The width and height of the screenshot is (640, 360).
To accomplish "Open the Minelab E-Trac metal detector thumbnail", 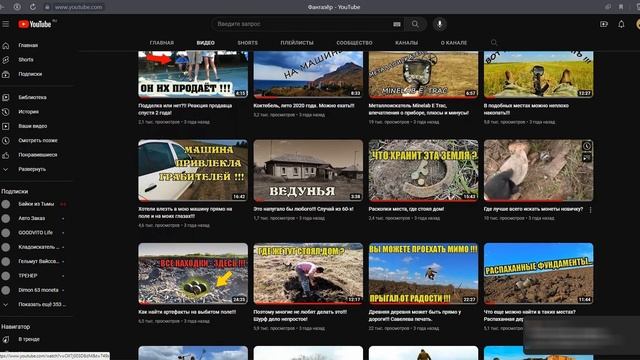I will (423, 75).
